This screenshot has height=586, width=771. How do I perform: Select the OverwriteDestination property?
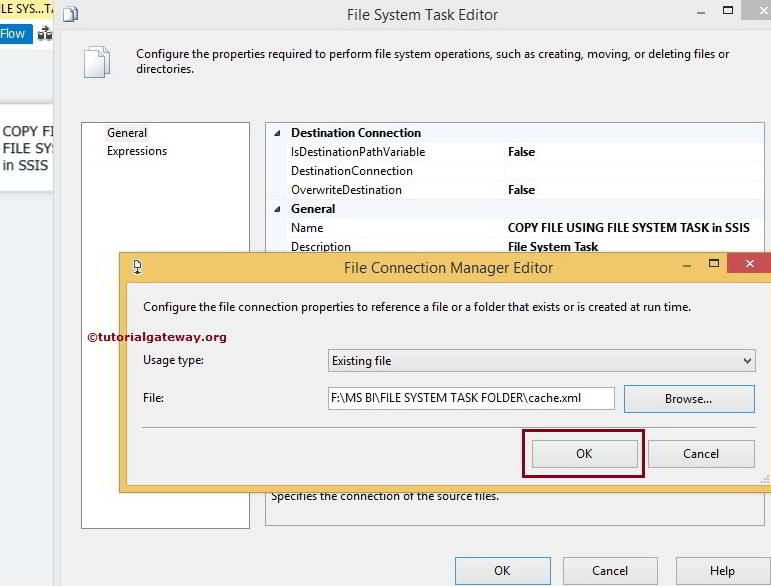pos(346,190)
